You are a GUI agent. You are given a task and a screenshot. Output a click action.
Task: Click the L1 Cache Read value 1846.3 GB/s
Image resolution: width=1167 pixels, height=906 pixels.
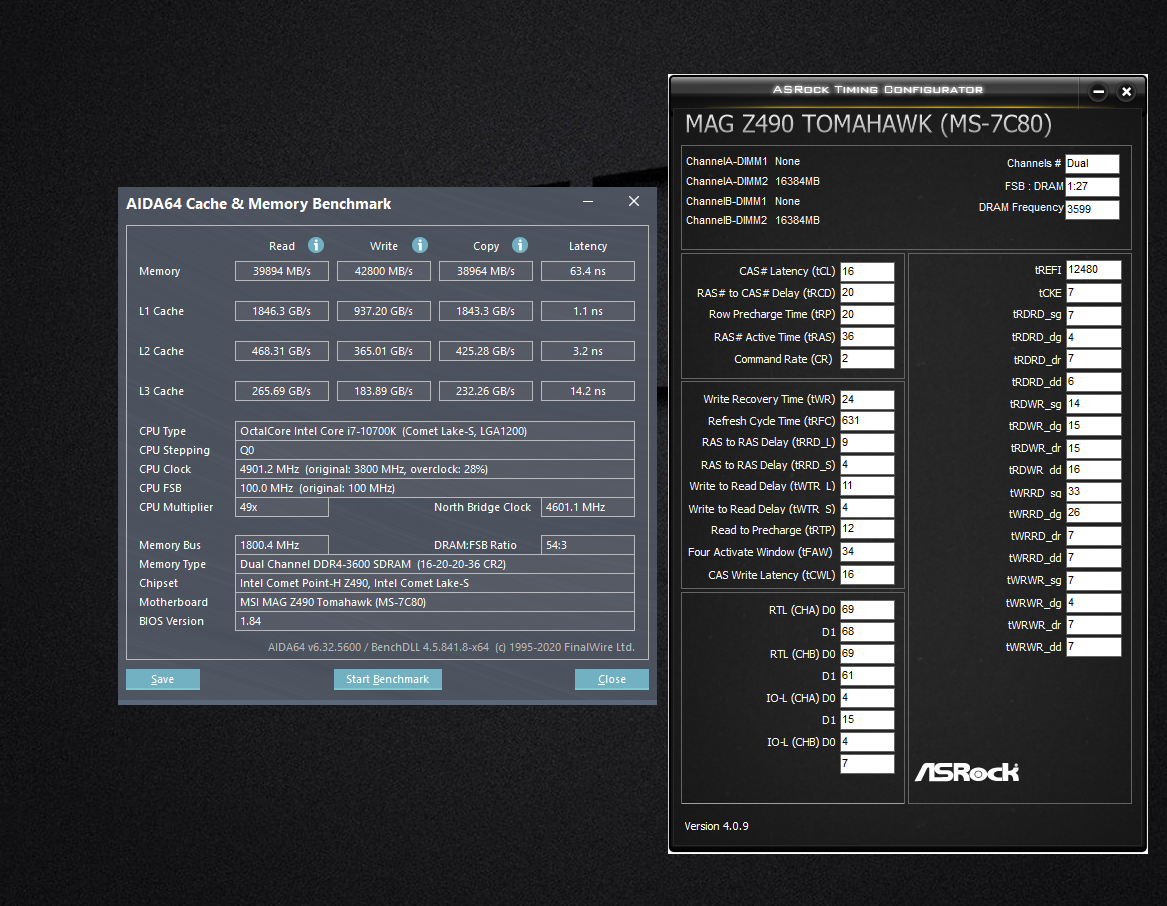point(281,311)
